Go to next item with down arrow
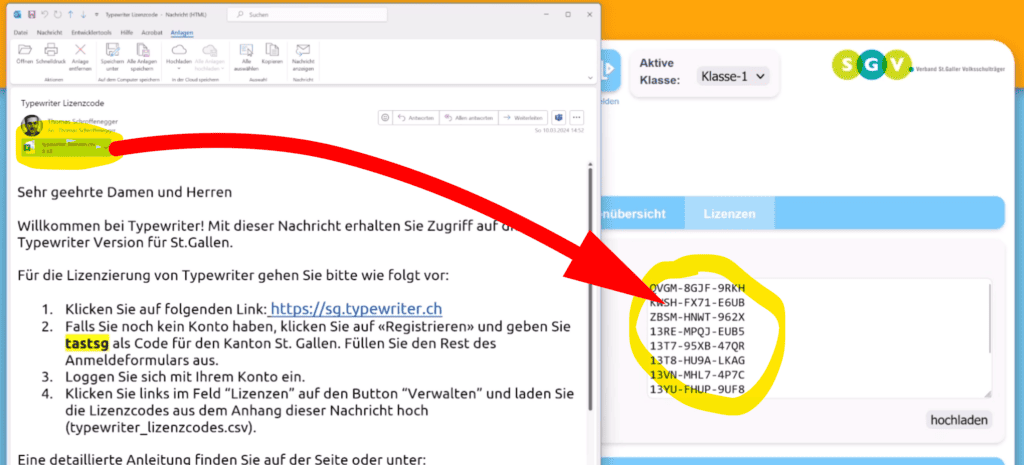 tap(83, 14)
